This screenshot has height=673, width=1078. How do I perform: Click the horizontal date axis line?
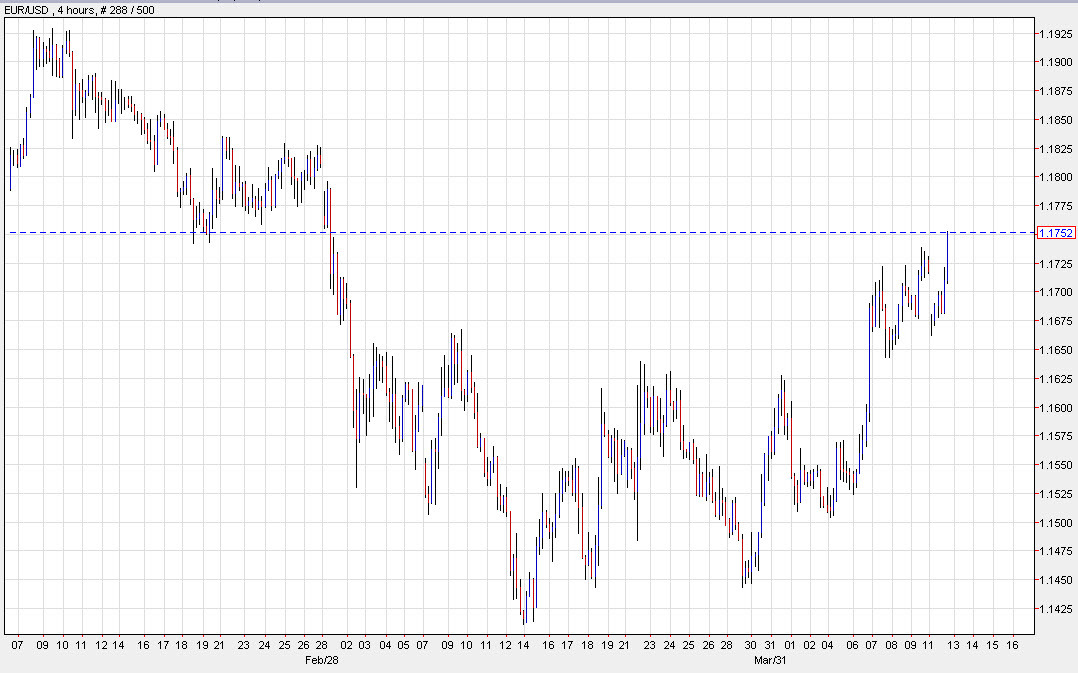[x=500, y=632]
